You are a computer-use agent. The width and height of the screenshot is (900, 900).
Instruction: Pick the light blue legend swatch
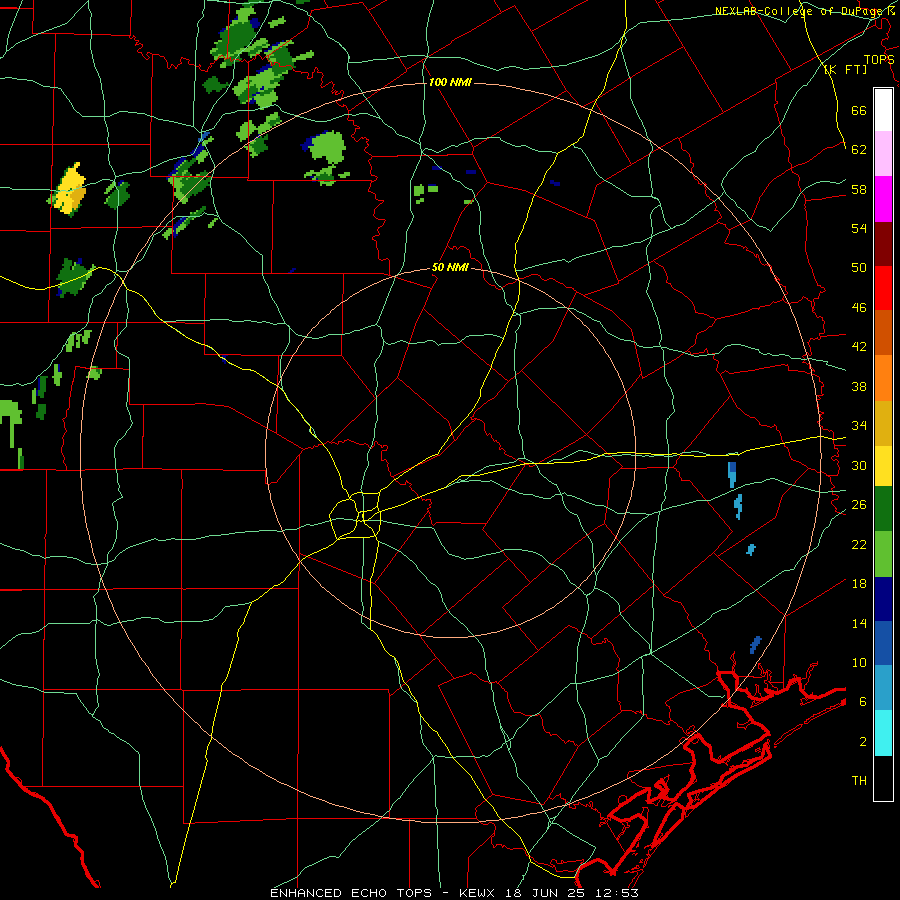(x=883, y=688)
